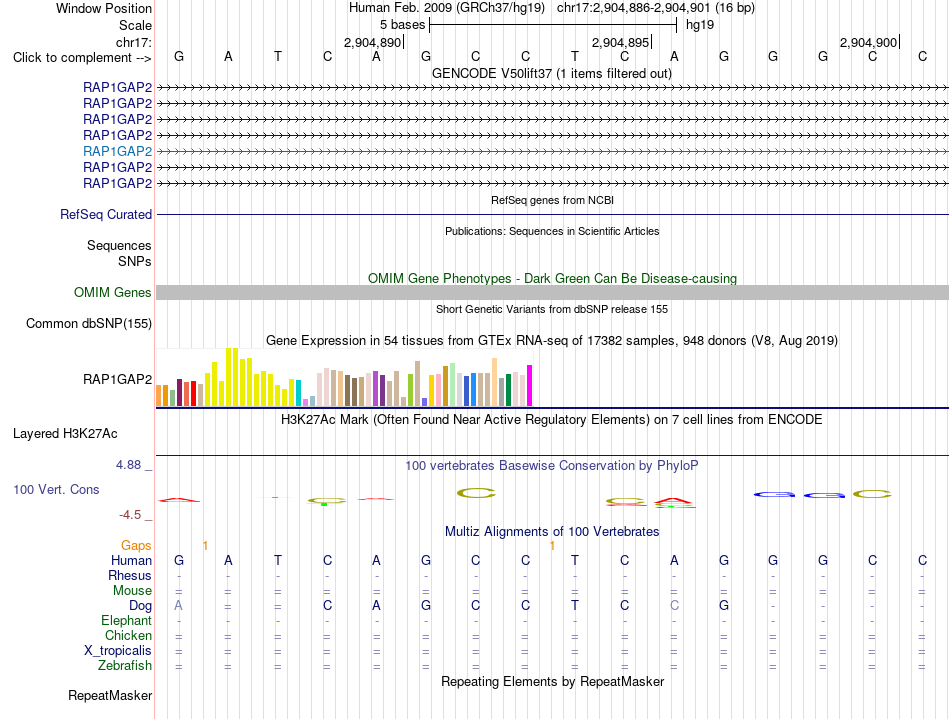
Task: Open the OMIM Genes track label
Action: pos(113,293)
